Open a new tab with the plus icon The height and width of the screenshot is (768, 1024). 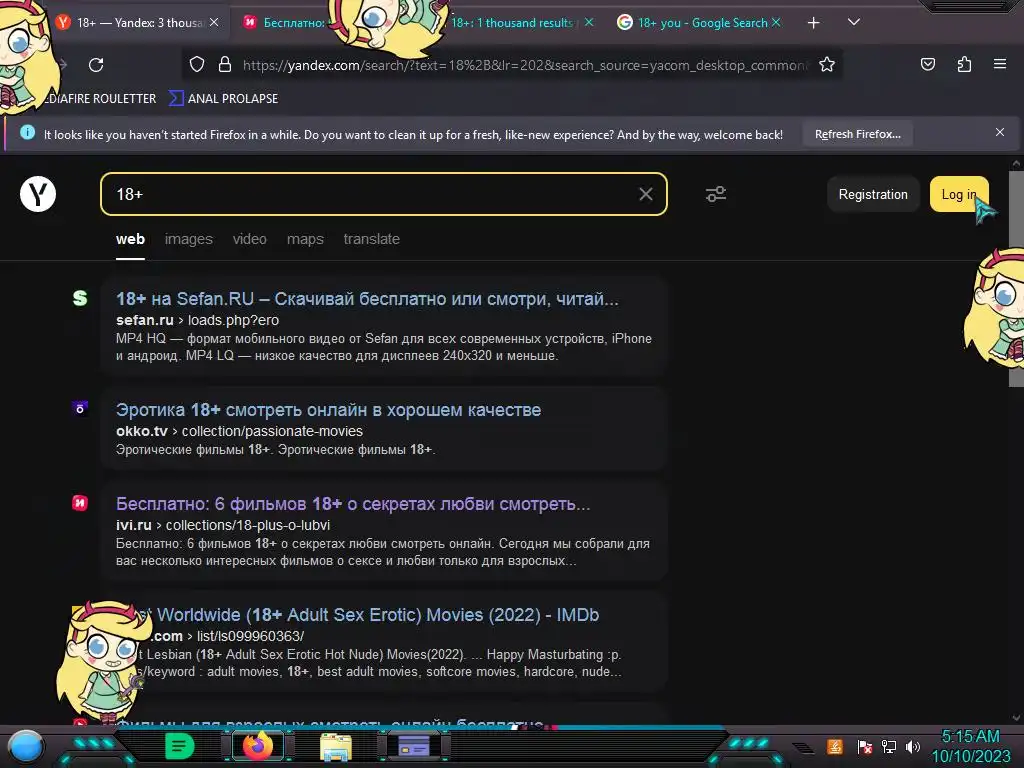[x=813, y=23]
